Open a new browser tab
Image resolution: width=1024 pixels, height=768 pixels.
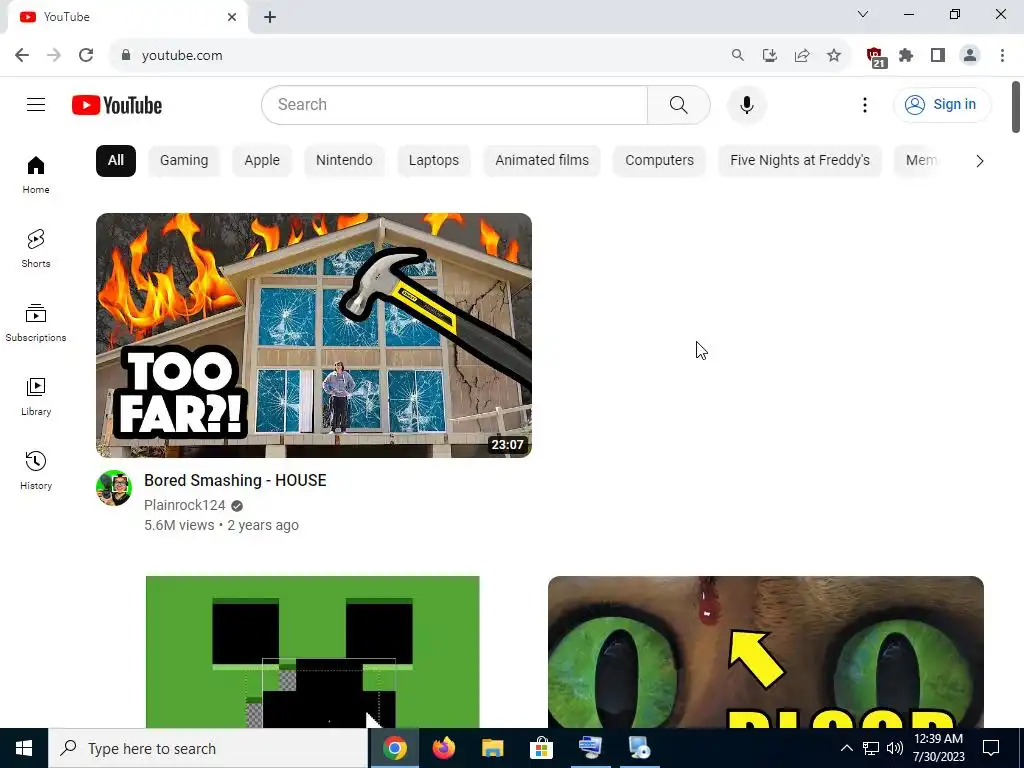270,18
